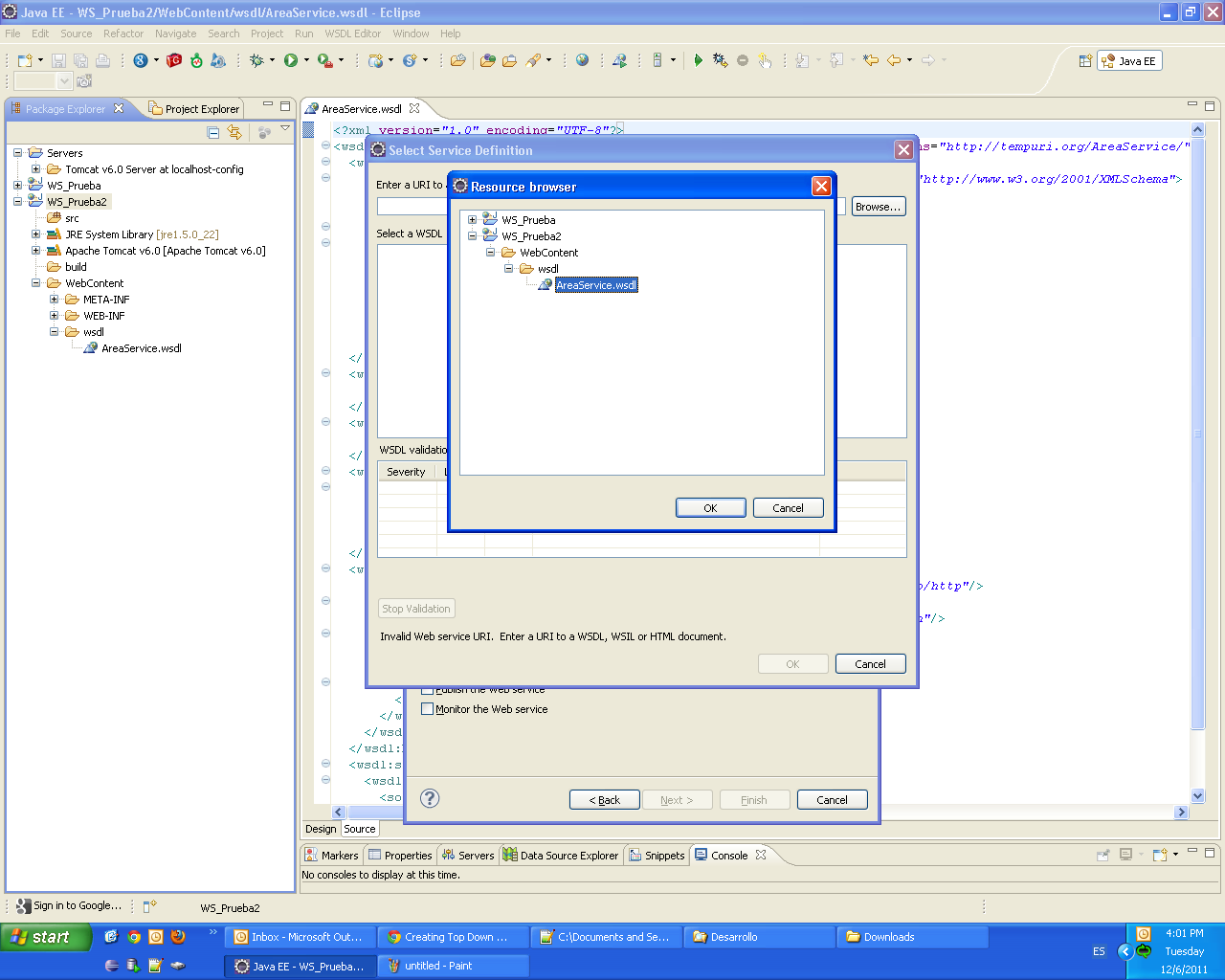Screen dimensions: 1225x980
Task: Collapse Servers node in Package Explorer
Action: pos(17,153)
